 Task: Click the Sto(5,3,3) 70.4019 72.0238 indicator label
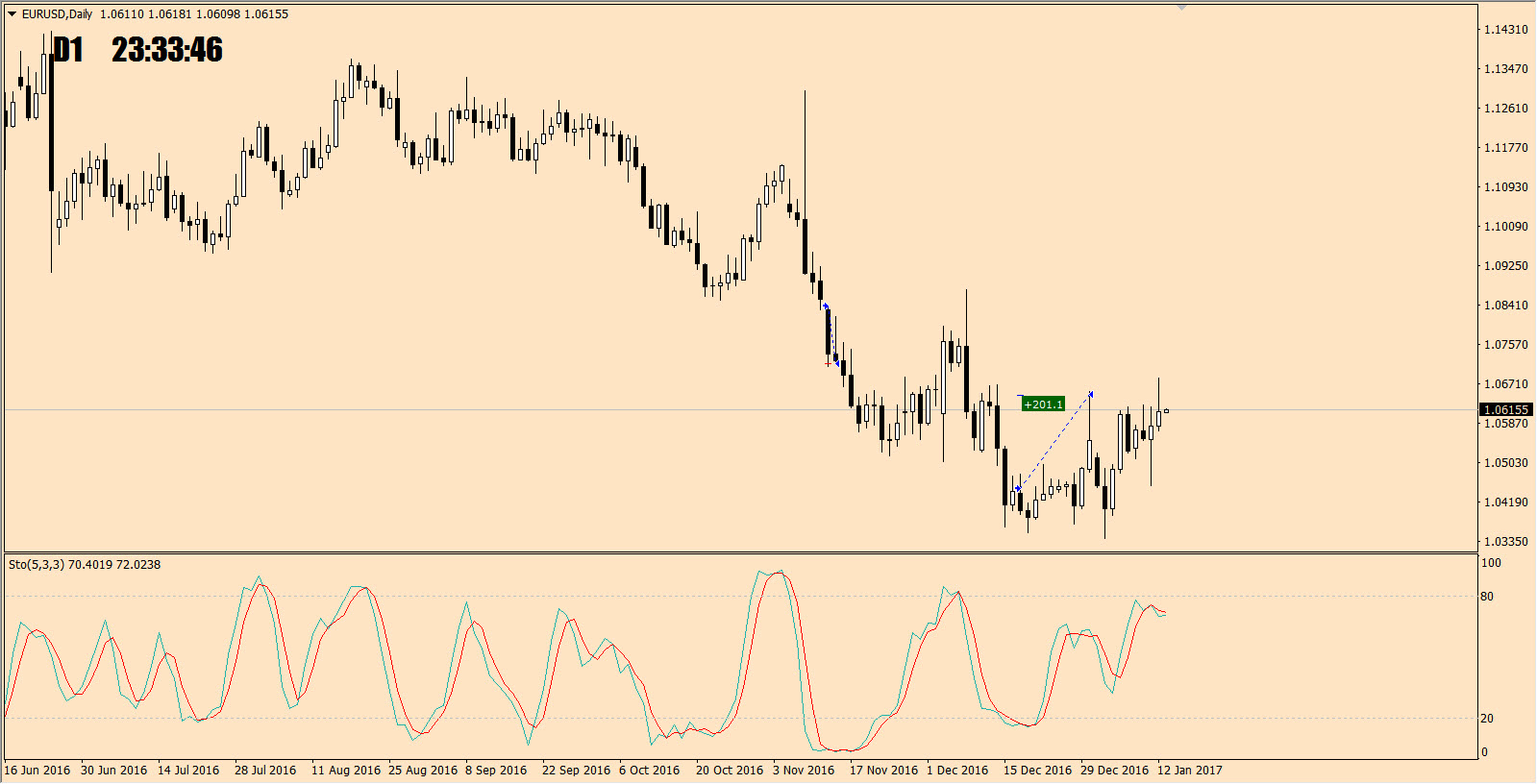point(85,565)
